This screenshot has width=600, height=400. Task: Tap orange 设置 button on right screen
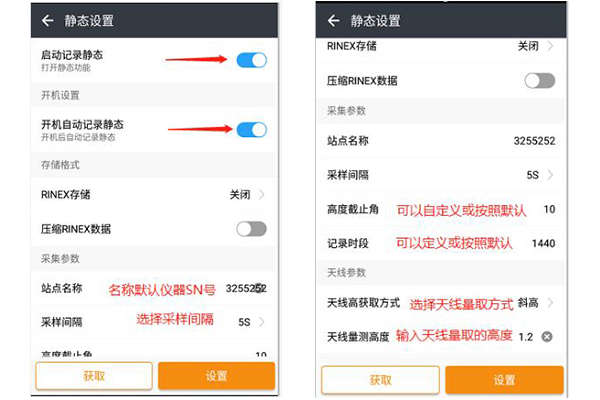pyautogui.click(x=504, y=380)
